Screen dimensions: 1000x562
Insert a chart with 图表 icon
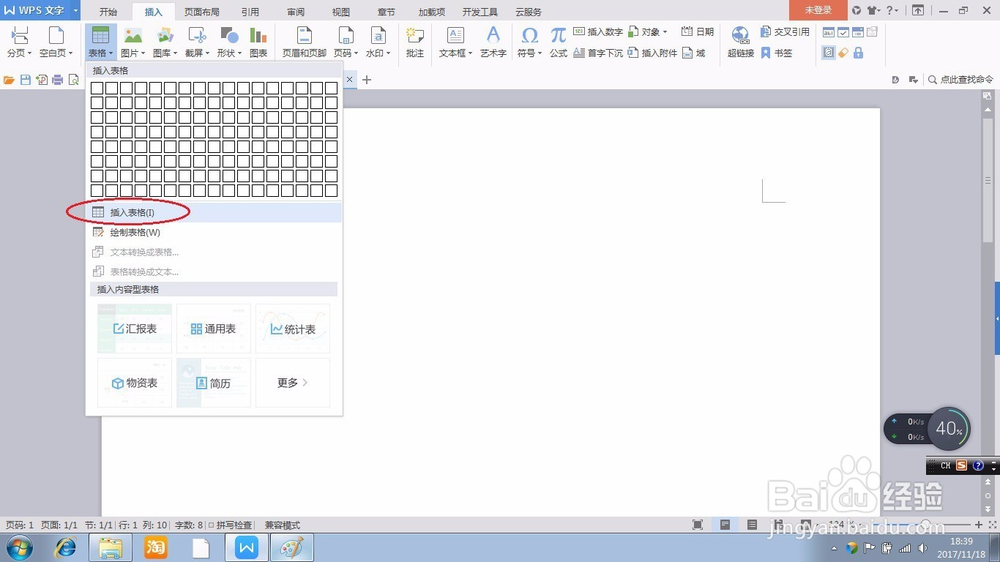coord(258,35)
